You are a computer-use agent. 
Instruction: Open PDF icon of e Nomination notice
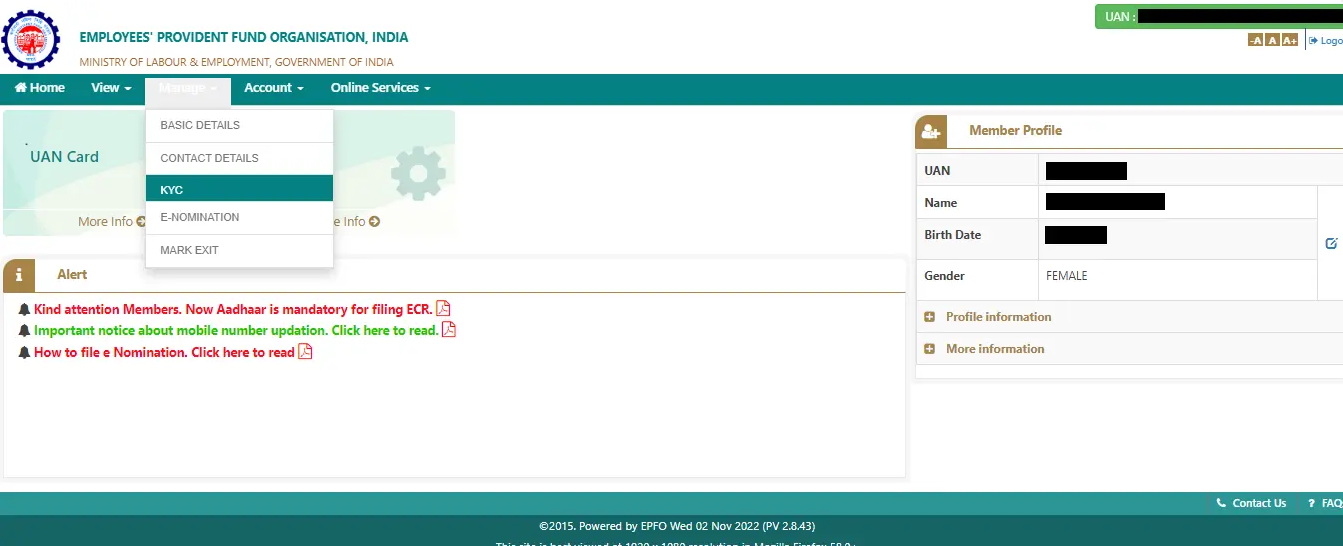305,351
